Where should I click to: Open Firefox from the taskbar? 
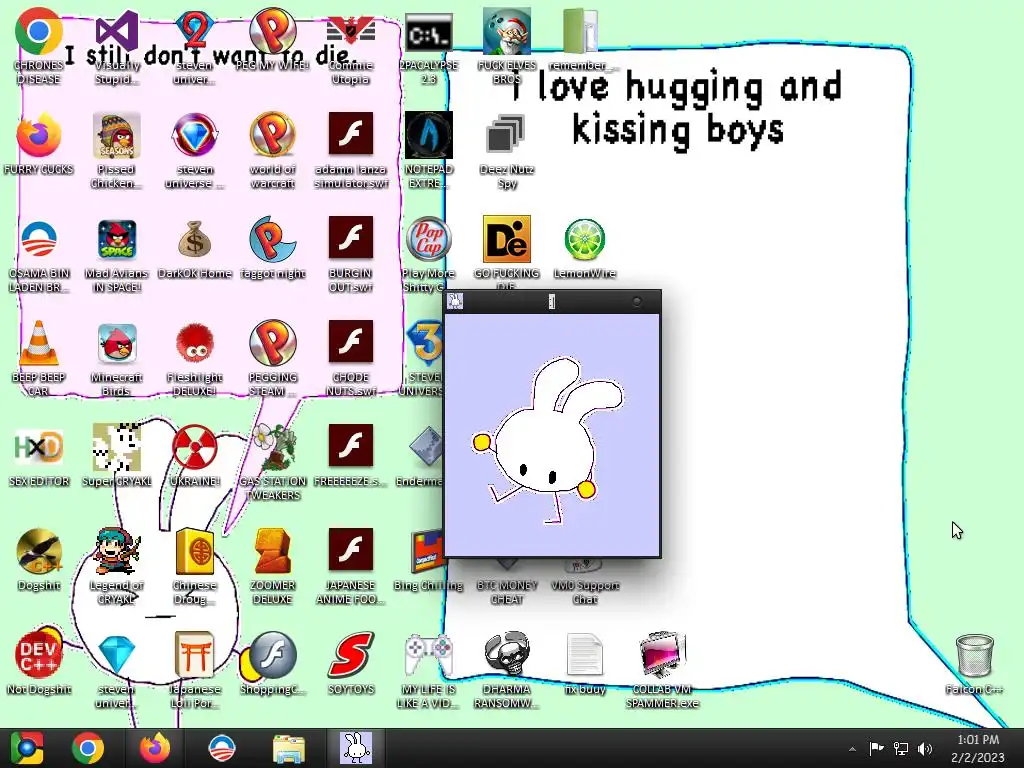point(155,748)
